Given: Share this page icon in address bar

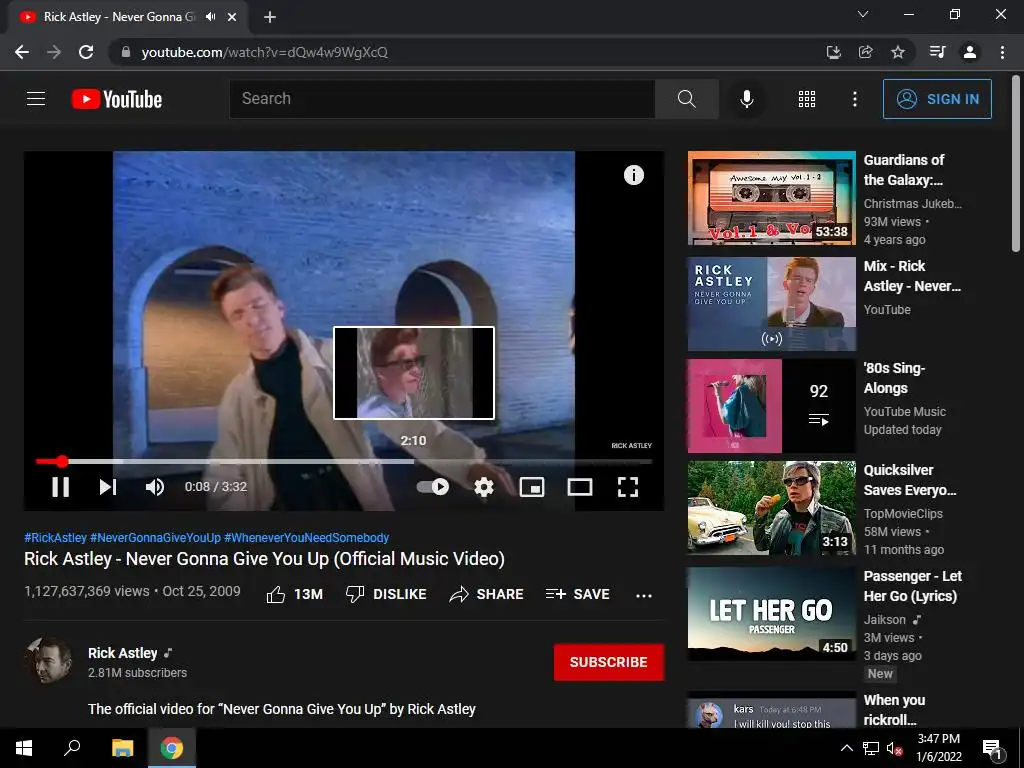Looking at the screenshot, I should click(865, 52).
